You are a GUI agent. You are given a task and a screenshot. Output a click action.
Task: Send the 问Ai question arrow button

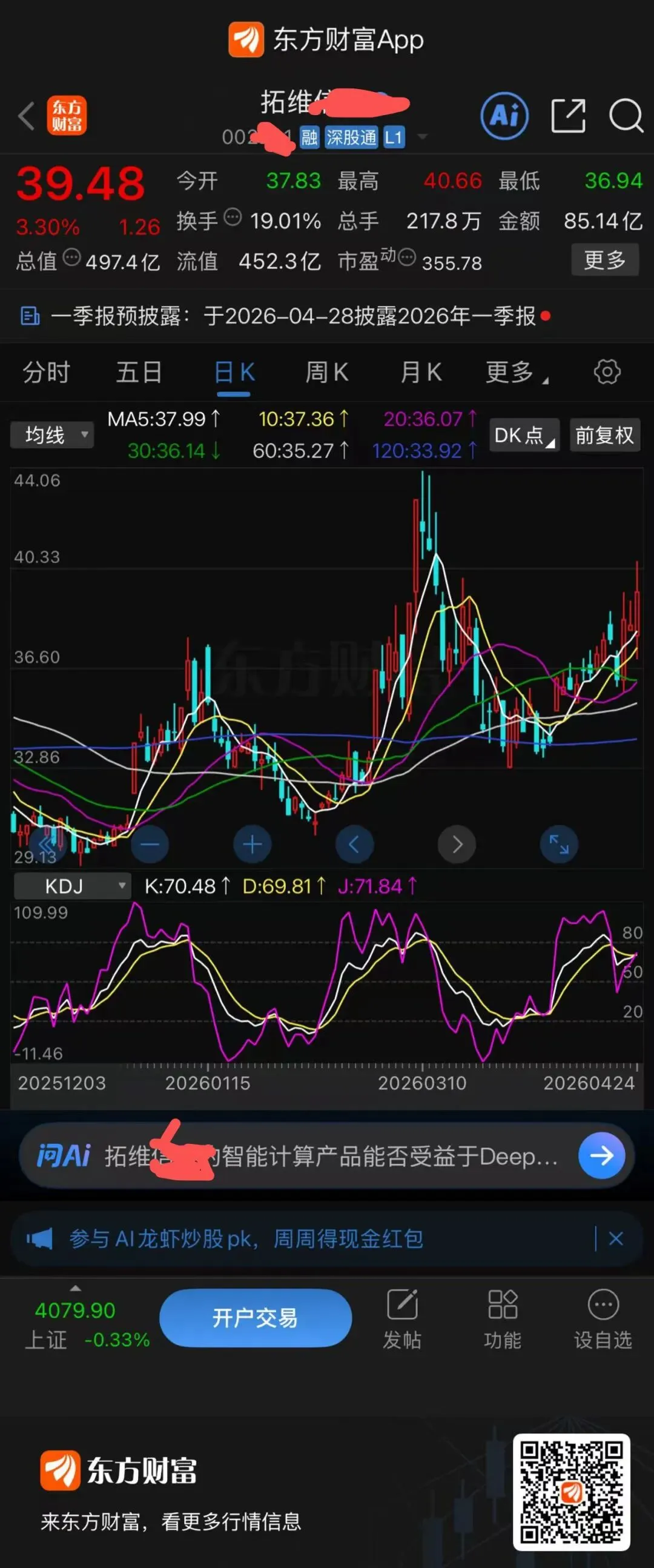[602, 1155]
